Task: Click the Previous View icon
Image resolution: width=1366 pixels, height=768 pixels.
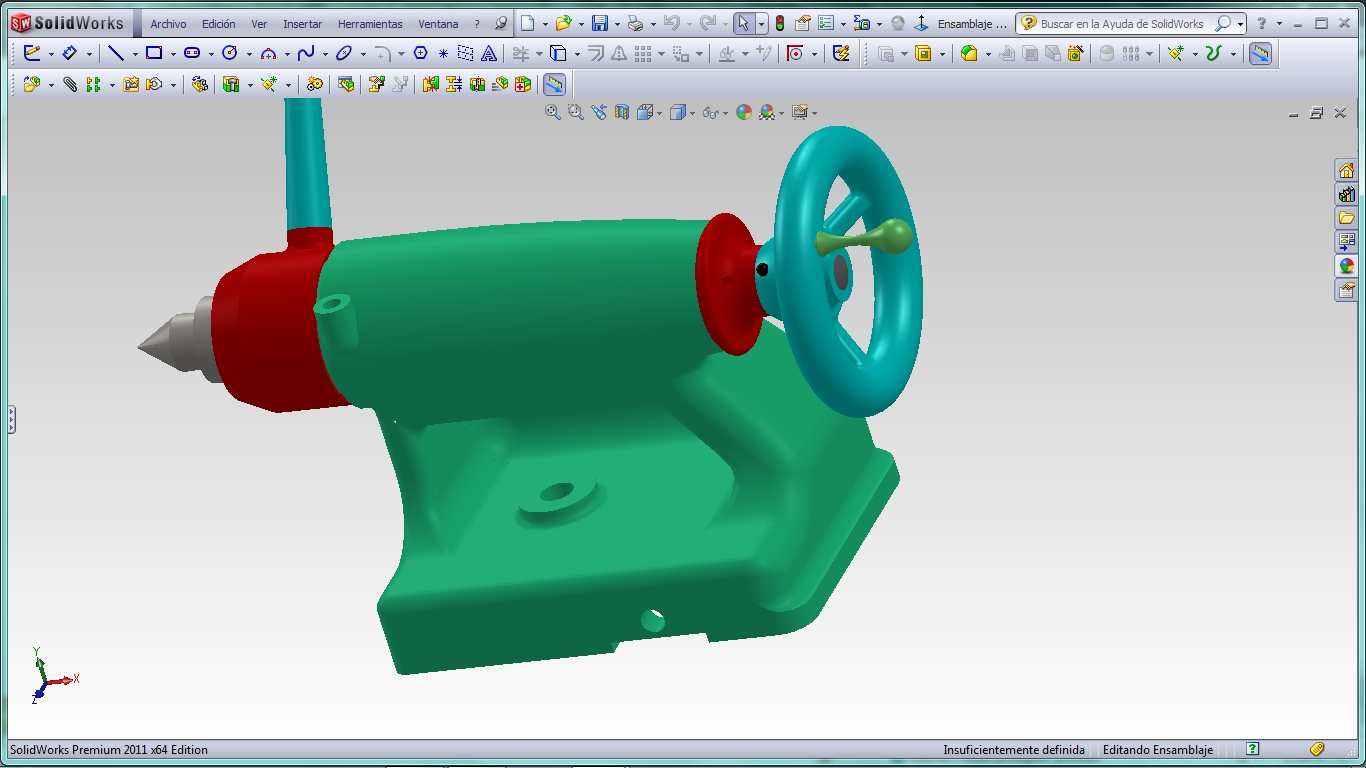Action: pos(599,113)
